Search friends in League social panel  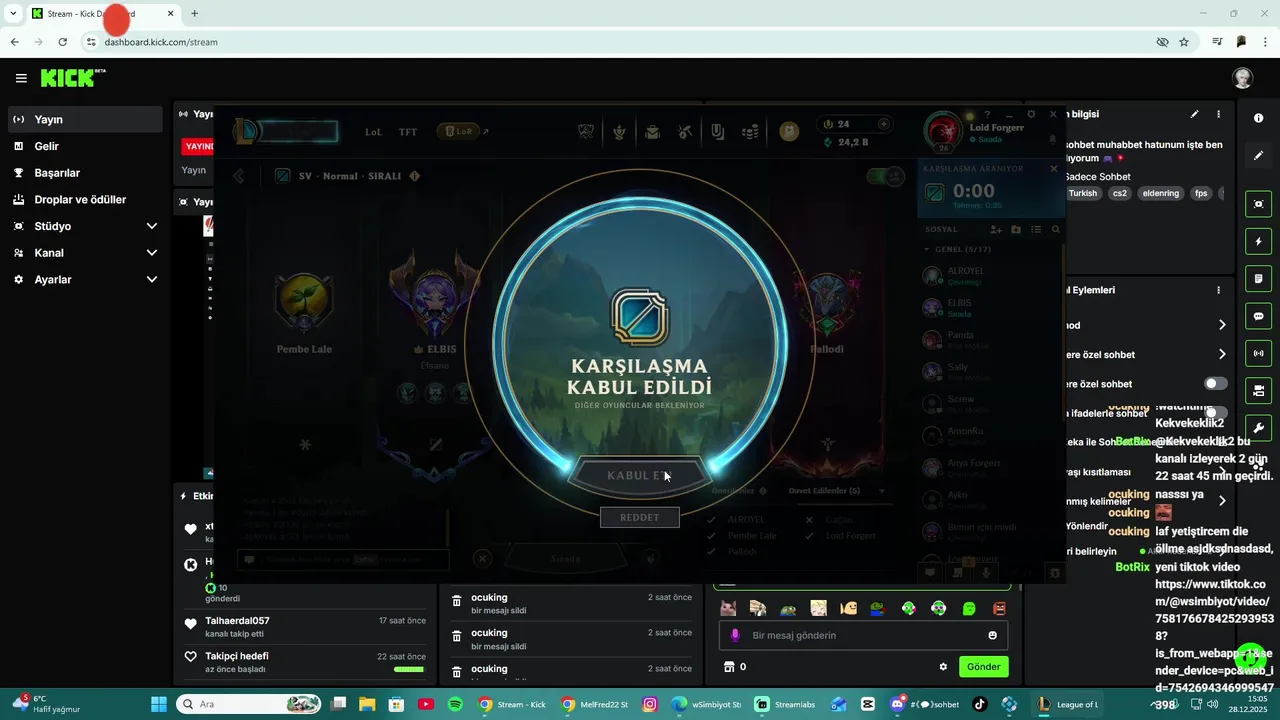(1055, 229)
